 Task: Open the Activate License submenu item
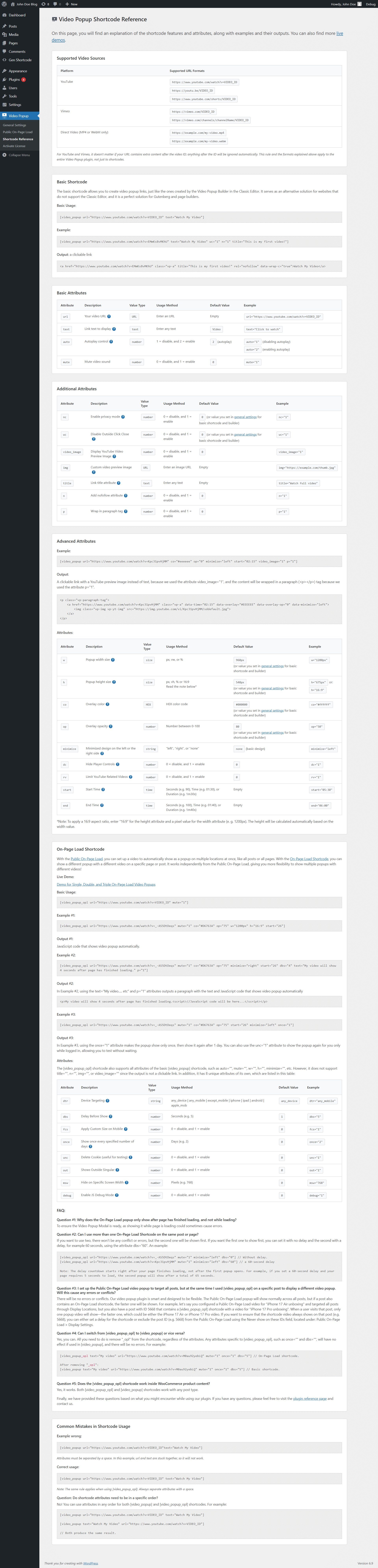click(x=14, y=146)
